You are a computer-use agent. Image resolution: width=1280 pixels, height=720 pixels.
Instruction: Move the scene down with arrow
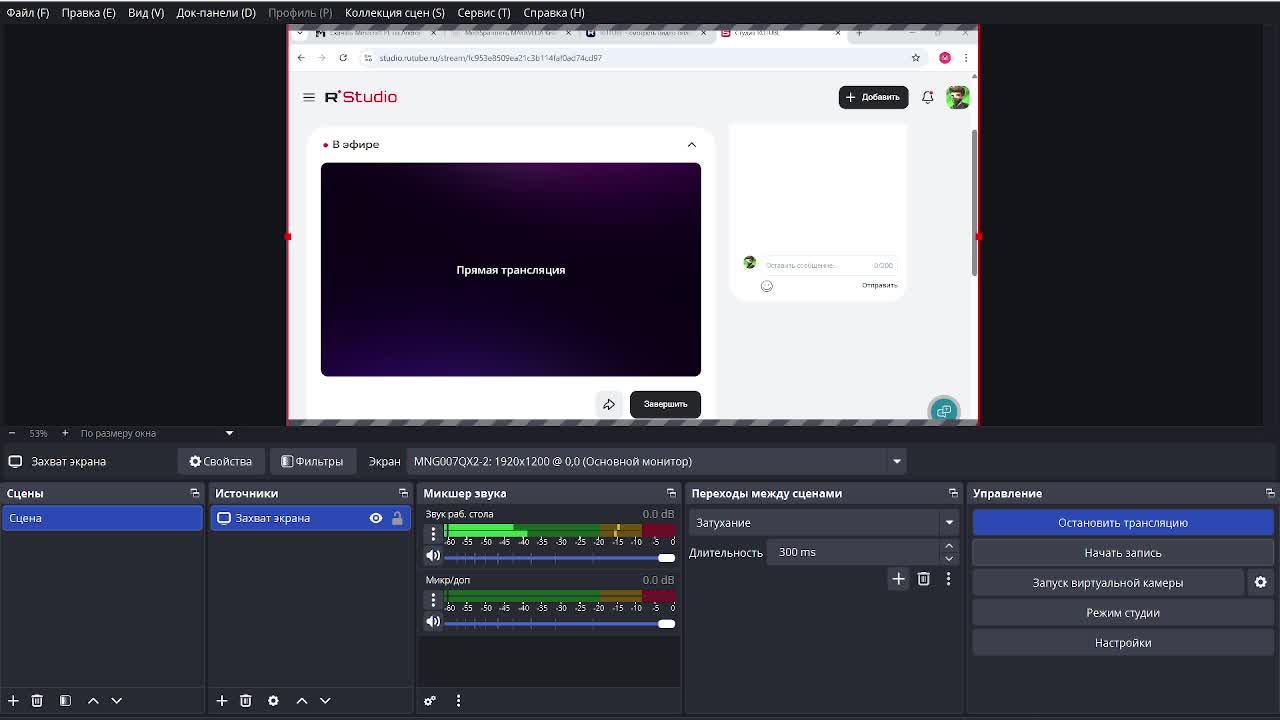coord(116,701)
